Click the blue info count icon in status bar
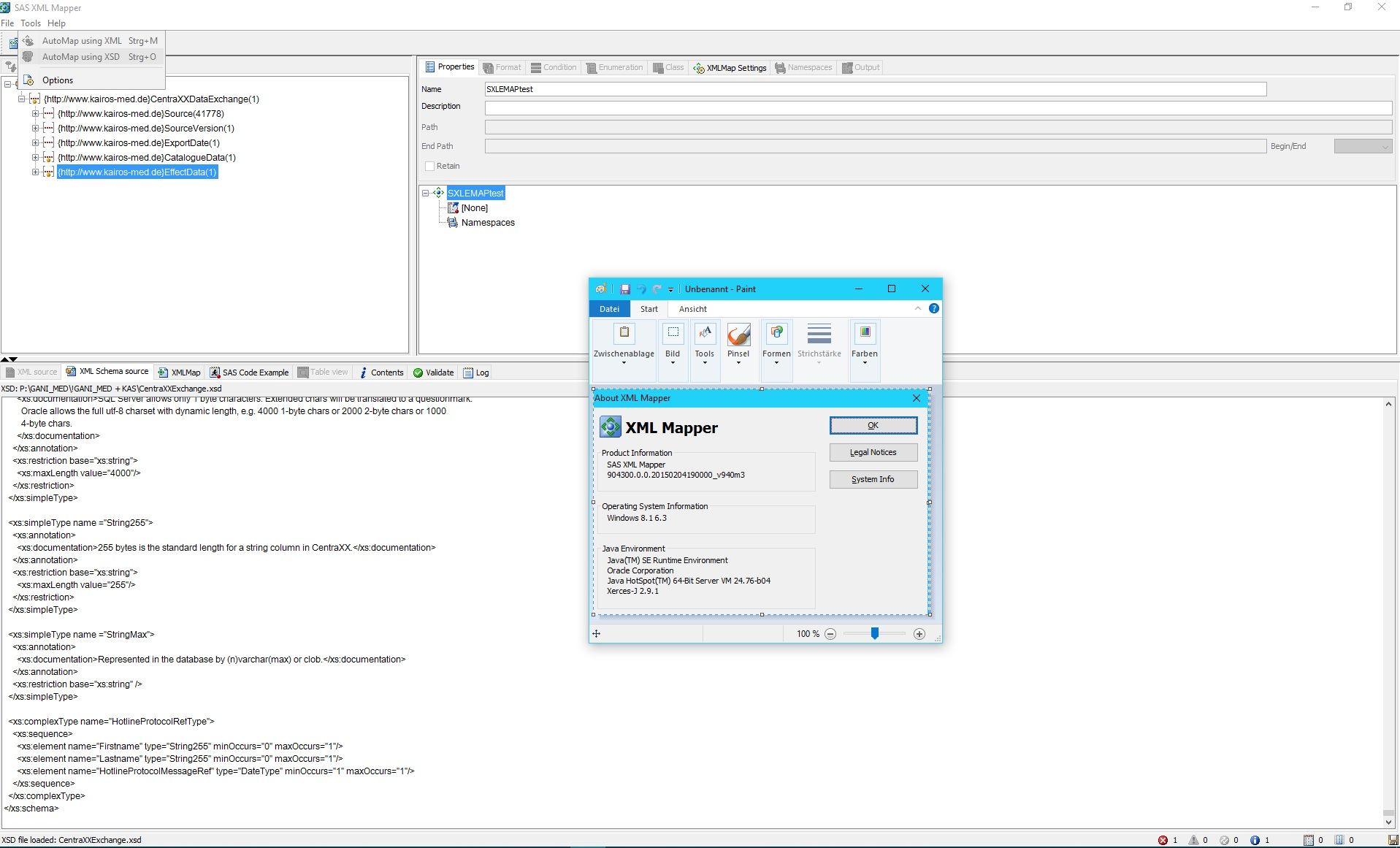This screenshot has height=848, width=1400. coord(1255,840)
